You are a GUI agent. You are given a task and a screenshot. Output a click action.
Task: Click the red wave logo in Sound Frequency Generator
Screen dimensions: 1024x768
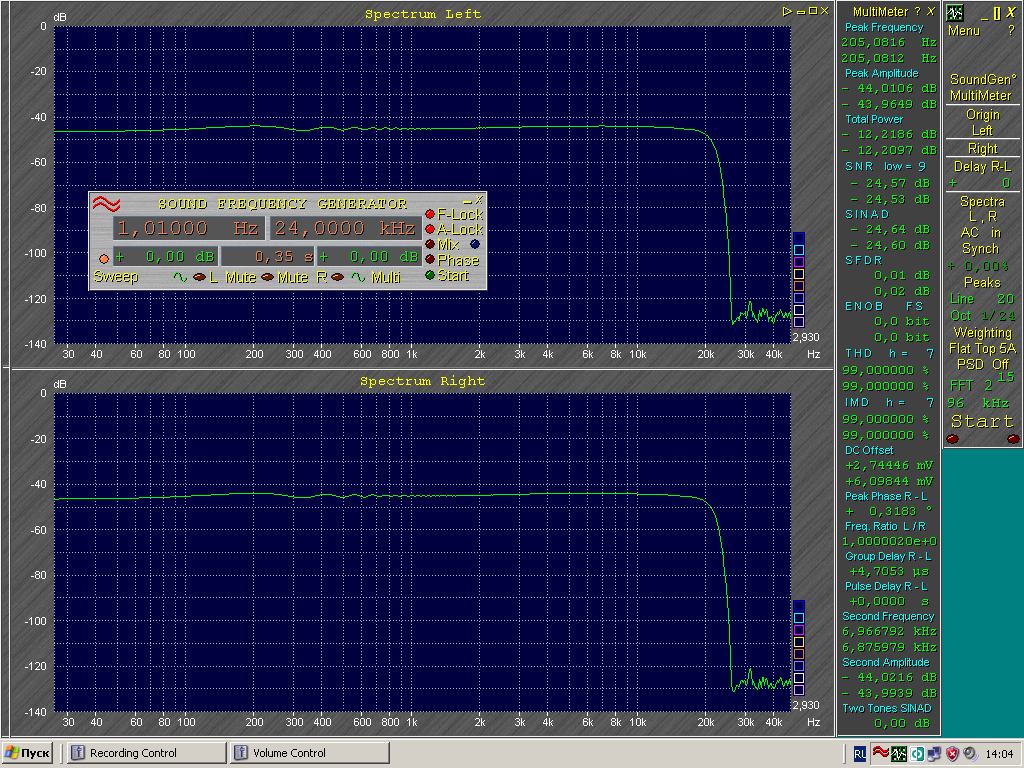click(106, 204)
